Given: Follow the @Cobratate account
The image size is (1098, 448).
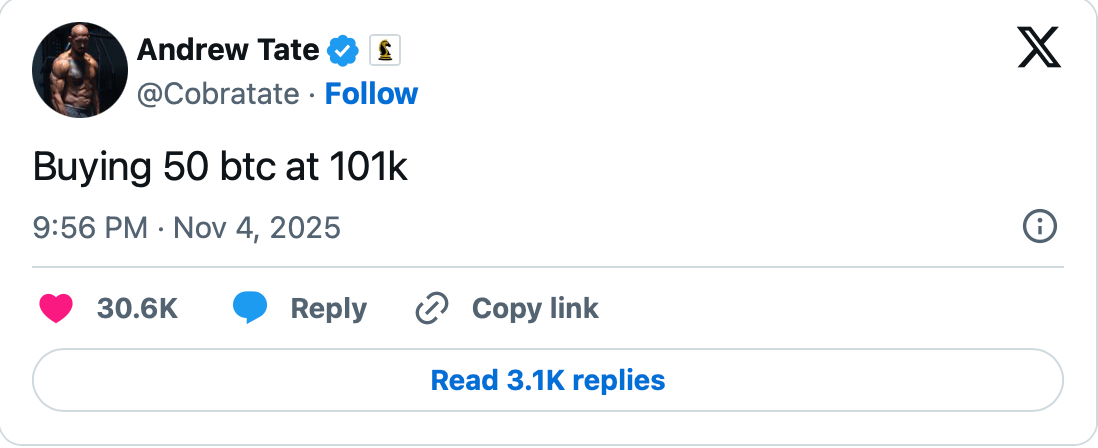Looking at the screenshot, I should point(371,94).
